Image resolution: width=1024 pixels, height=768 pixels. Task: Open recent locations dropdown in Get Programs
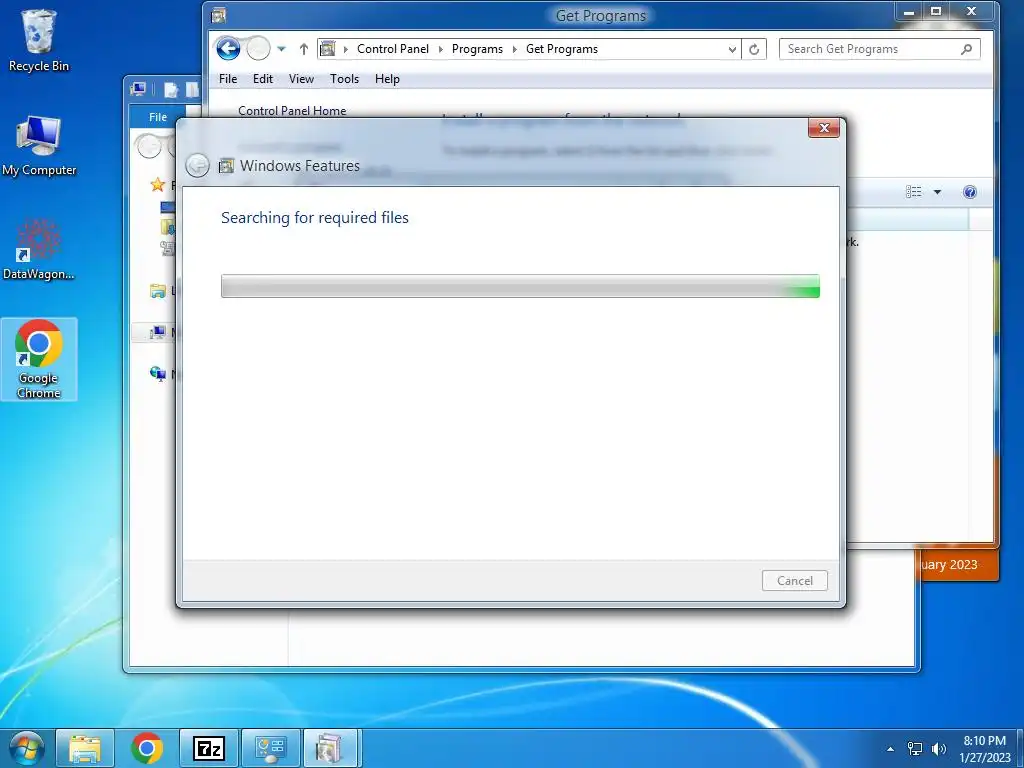(x=281, y=49)
